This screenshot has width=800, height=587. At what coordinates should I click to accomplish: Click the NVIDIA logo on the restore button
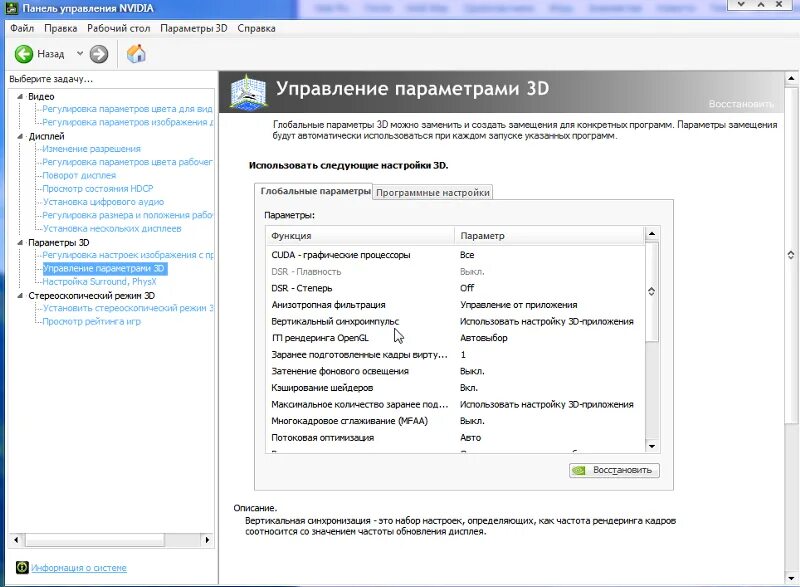point(579,470)
